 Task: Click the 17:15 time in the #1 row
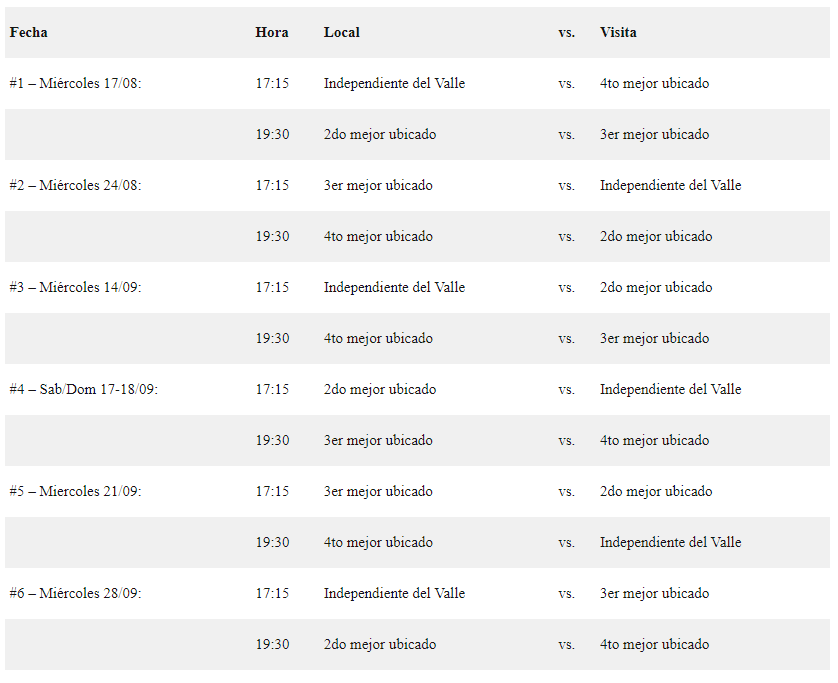pos(272,83)
